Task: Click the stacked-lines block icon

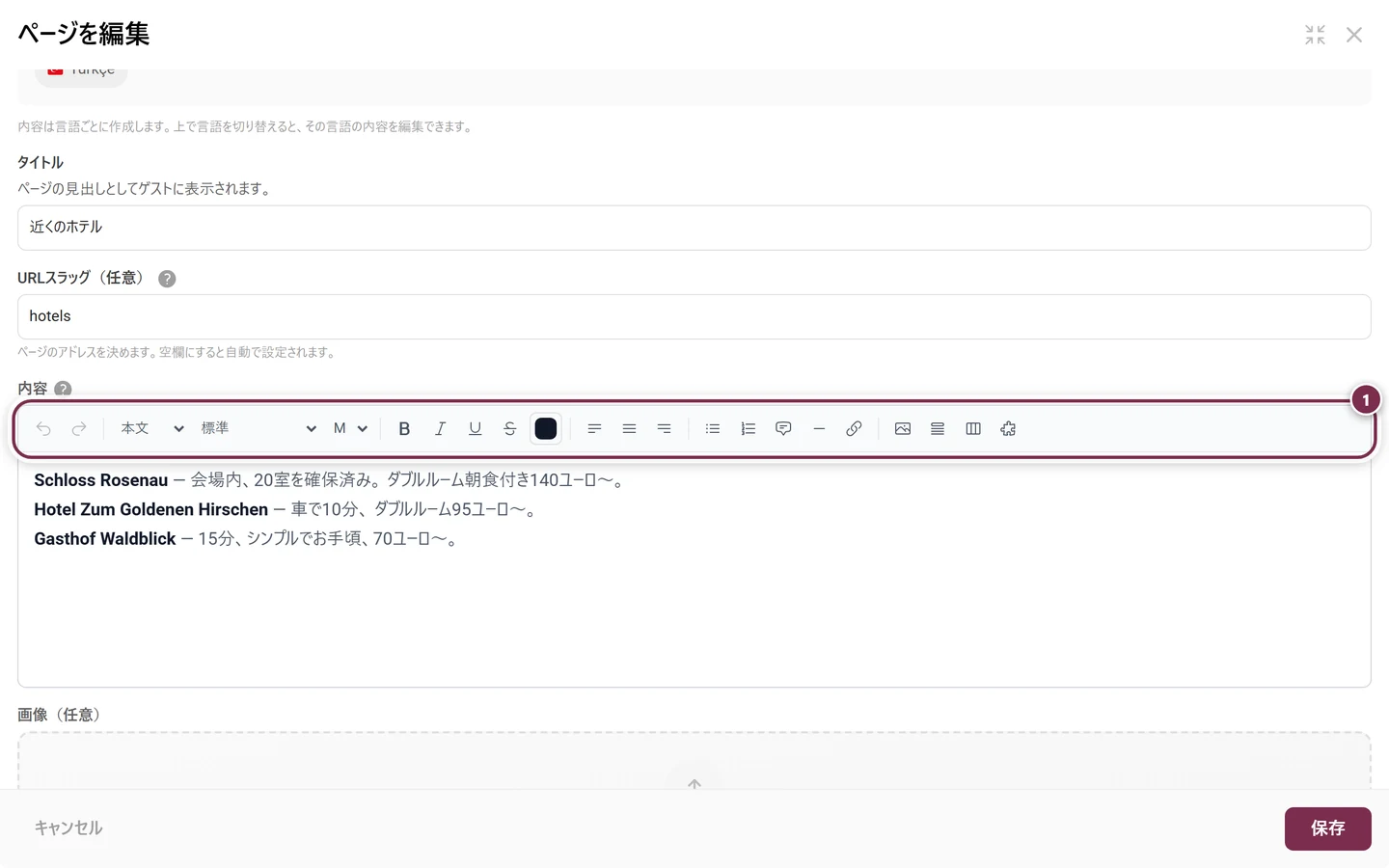Action: point(938,429)
